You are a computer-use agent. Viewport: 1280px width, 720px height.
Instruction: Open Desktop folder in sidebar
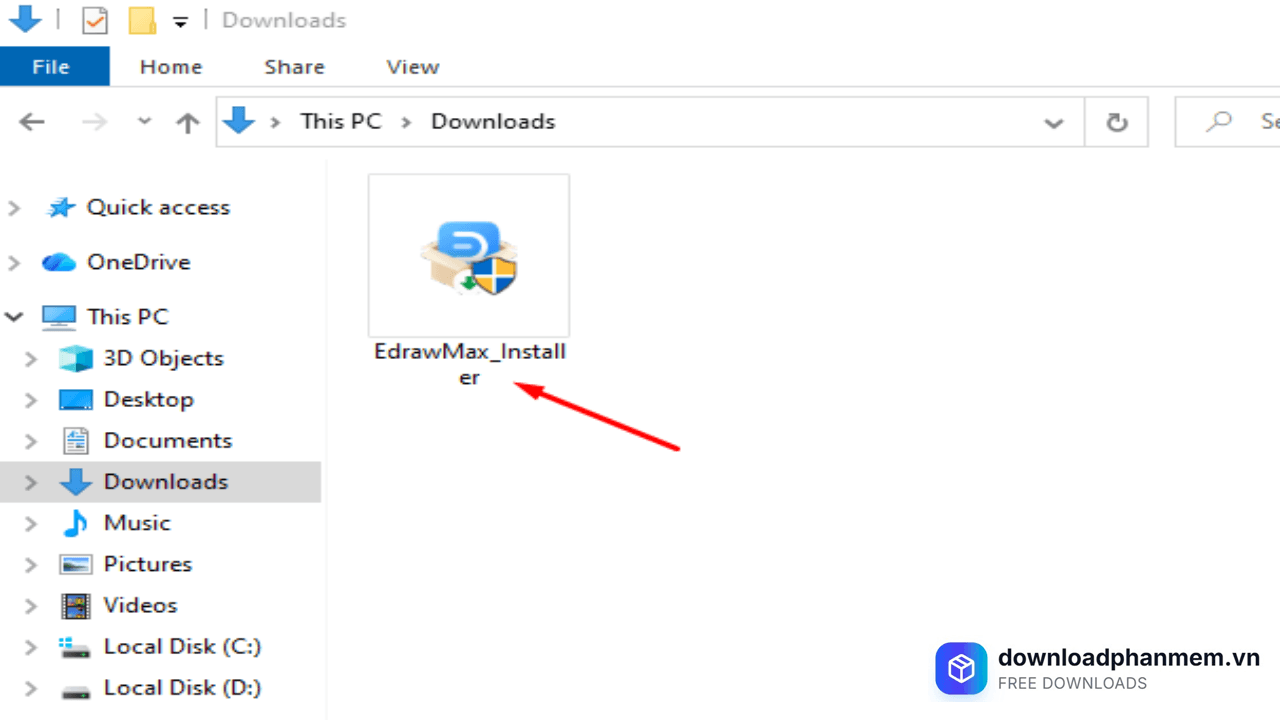click(x=148, y=399)
